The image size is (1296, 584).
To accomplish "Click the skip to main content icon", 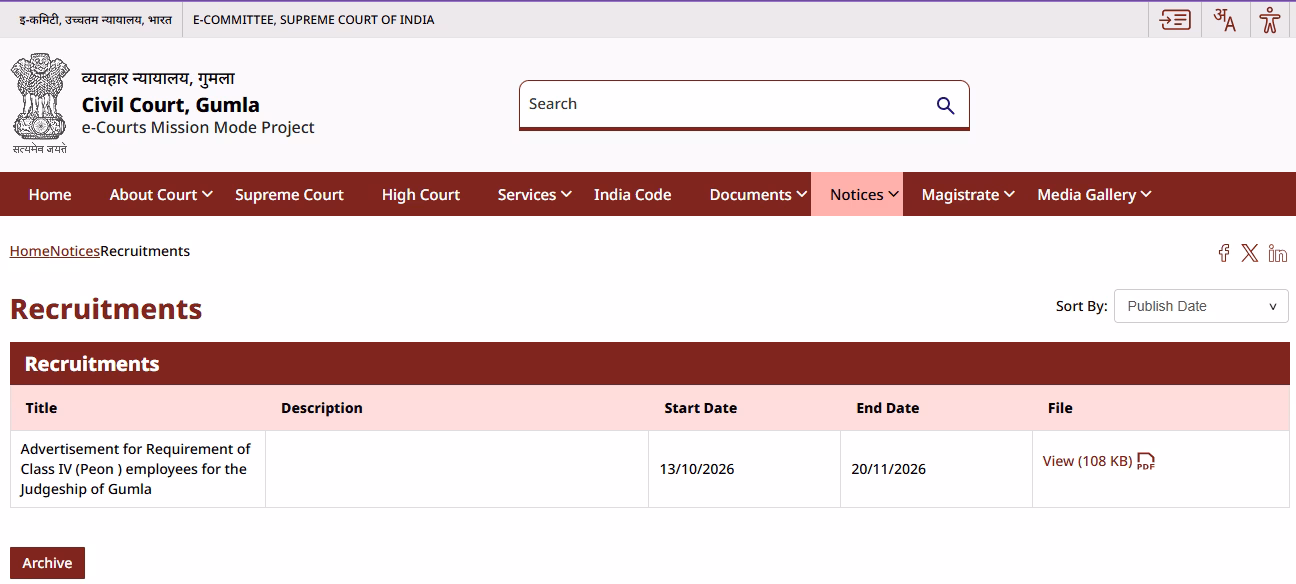I will [1175, 19].
